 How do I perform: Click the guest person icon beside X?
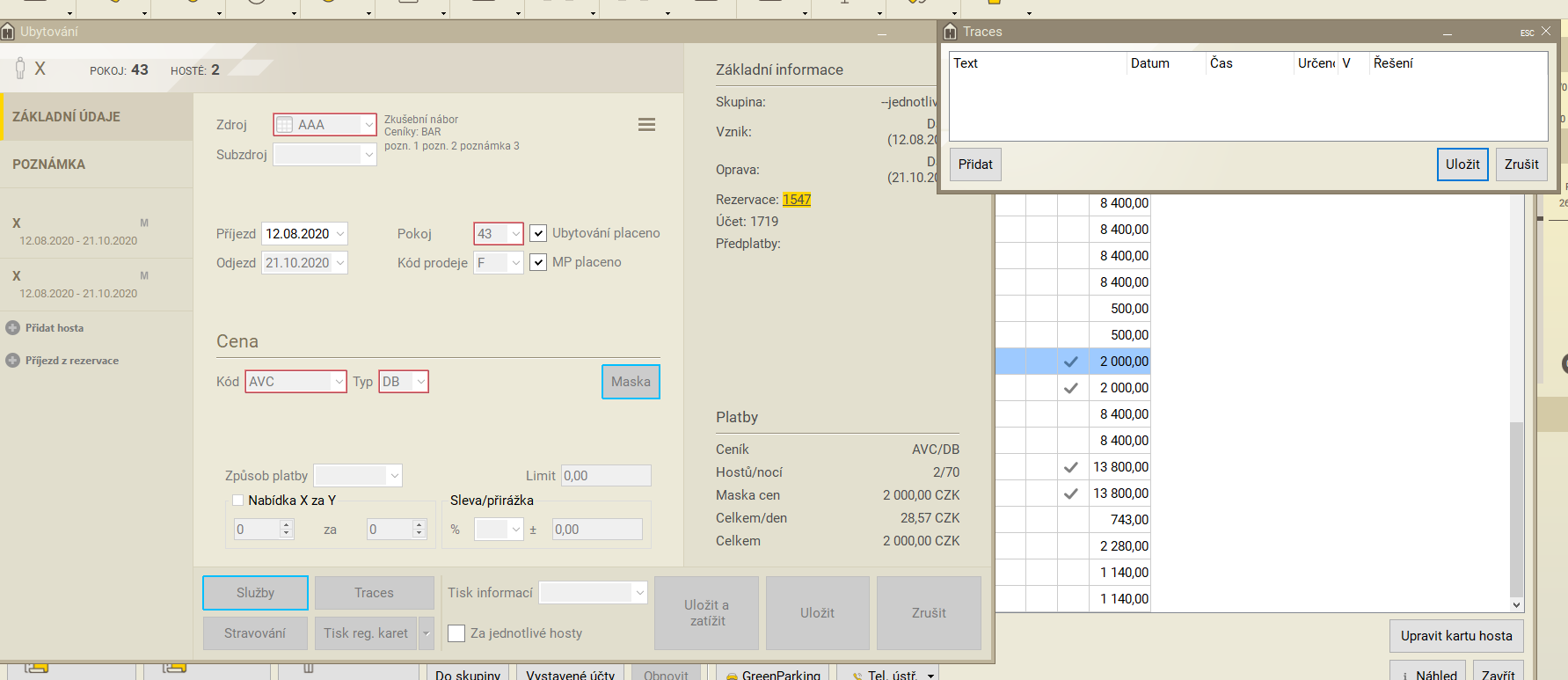pos(20,69)
